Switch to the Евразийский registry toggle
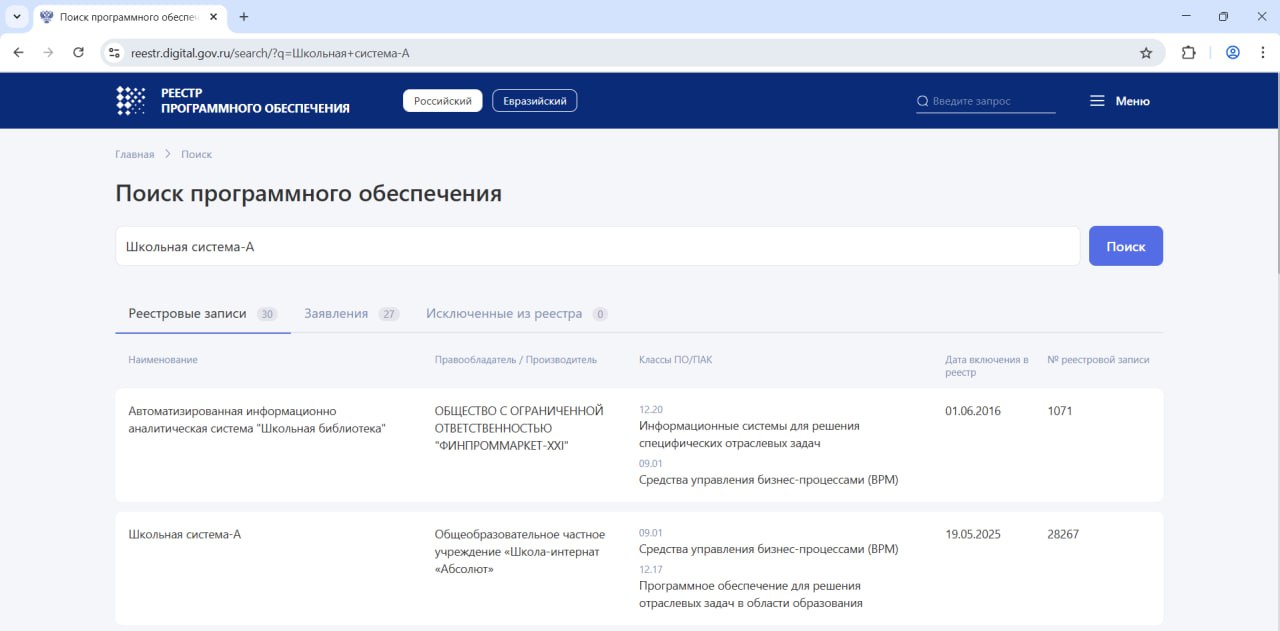Image resolution: width=1280 pixels, height=631 pixels. 534,101
